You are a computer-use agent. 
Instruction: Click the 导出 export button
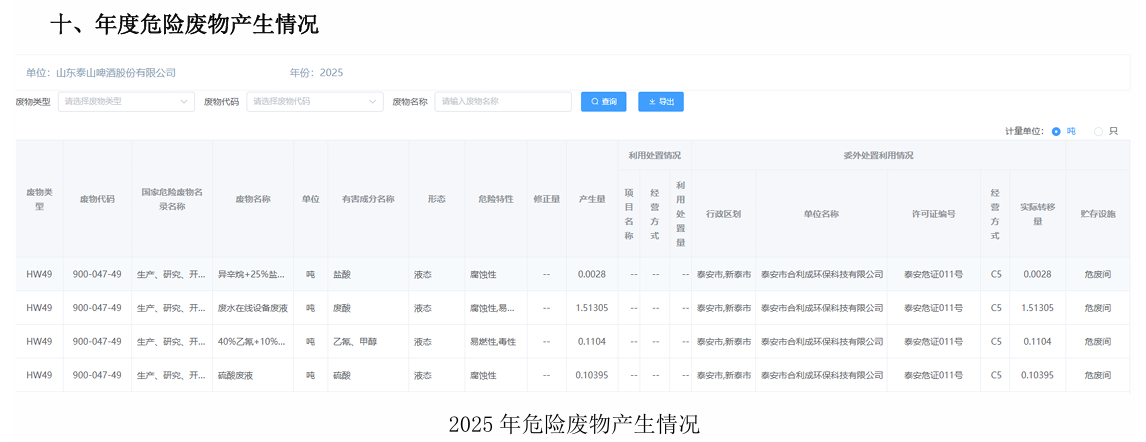pyautogui.click(x=661, y=102)
